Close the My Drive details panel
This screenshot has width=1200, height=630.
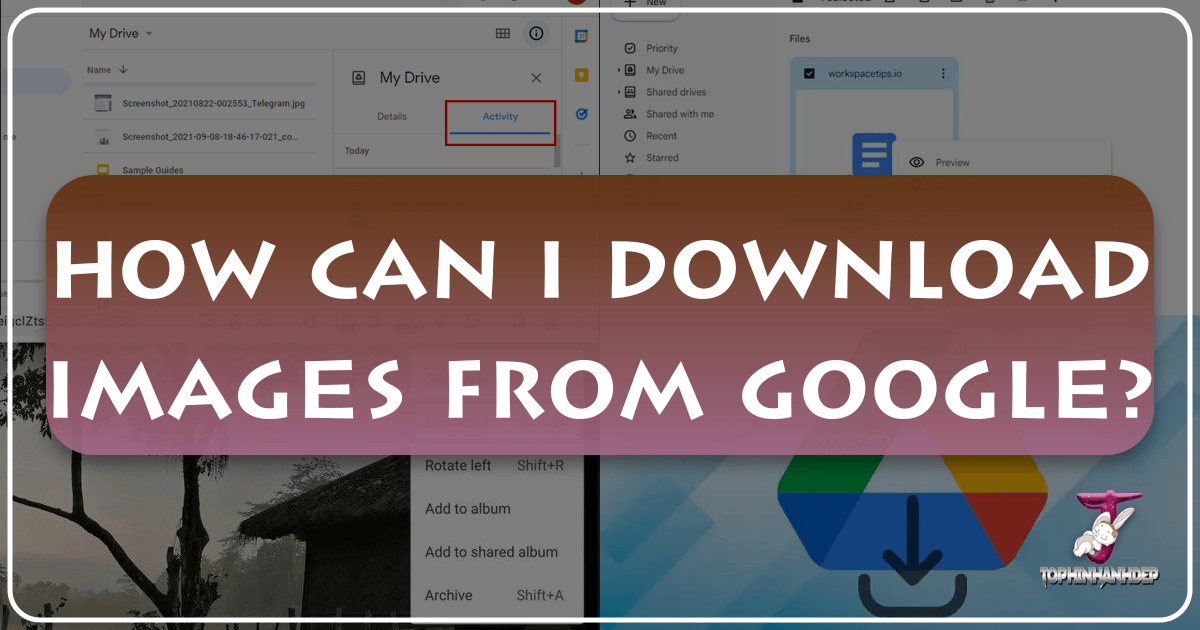coord(536,78)
